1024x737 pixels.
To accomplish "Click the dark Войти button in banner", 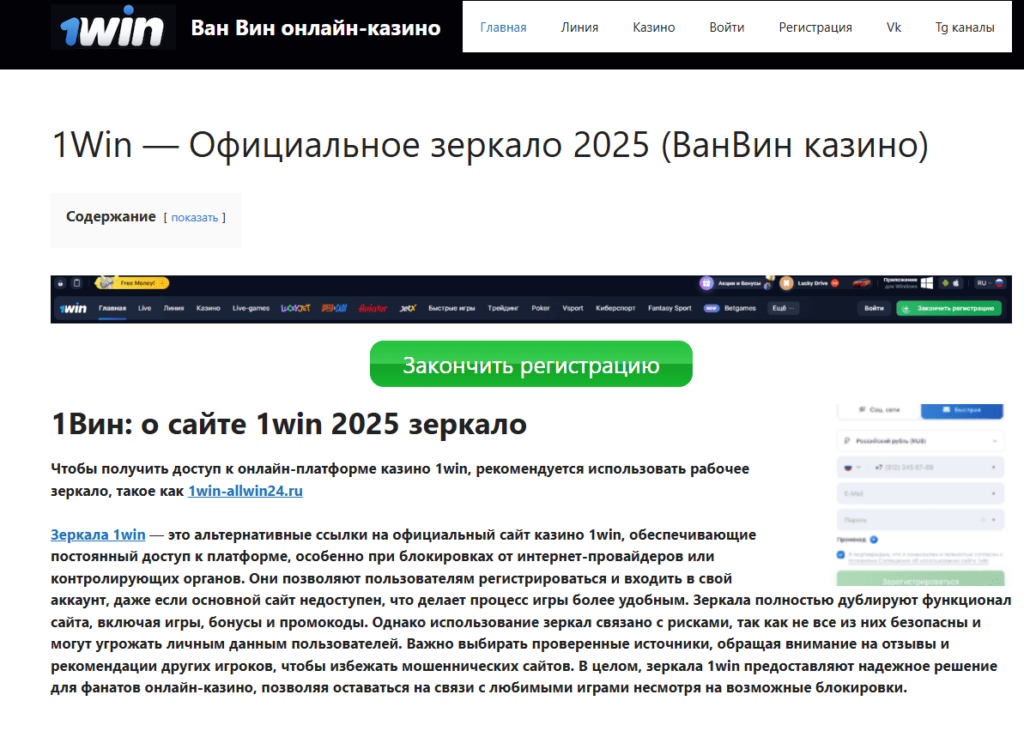I will (874, 308).
